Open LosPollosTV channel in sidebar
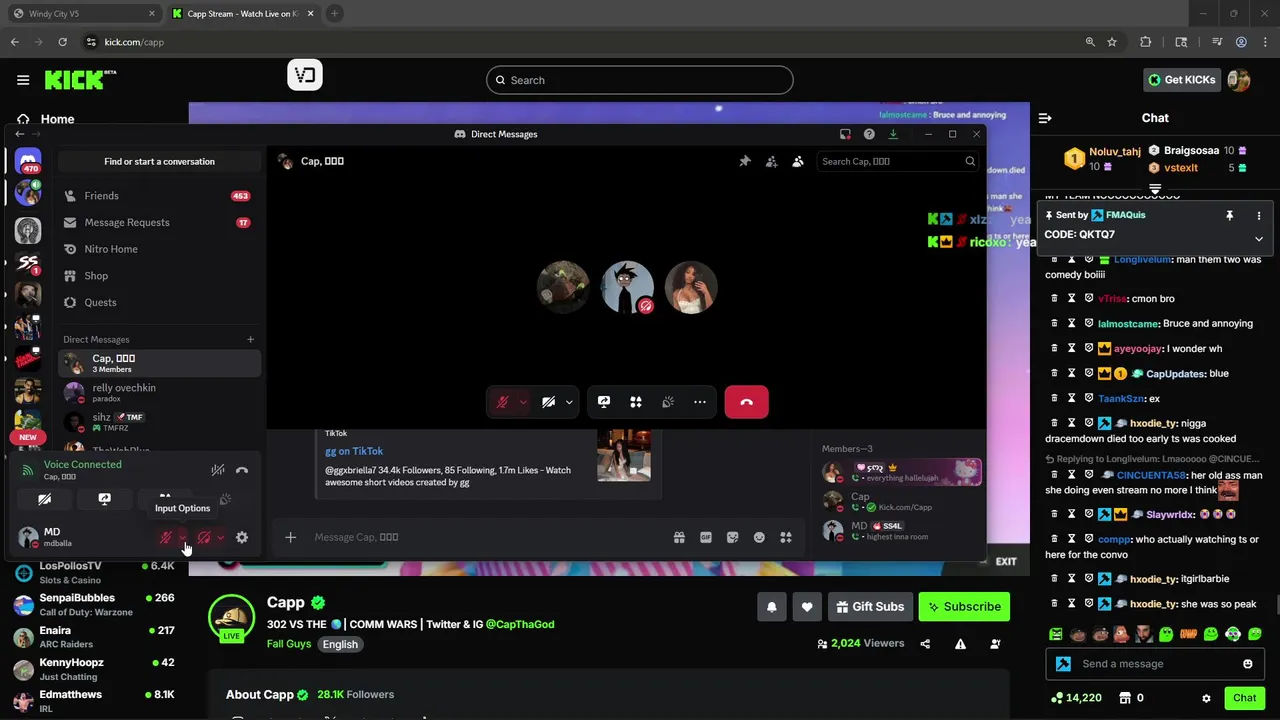1280x720 pixels. [x=95, y=572]
